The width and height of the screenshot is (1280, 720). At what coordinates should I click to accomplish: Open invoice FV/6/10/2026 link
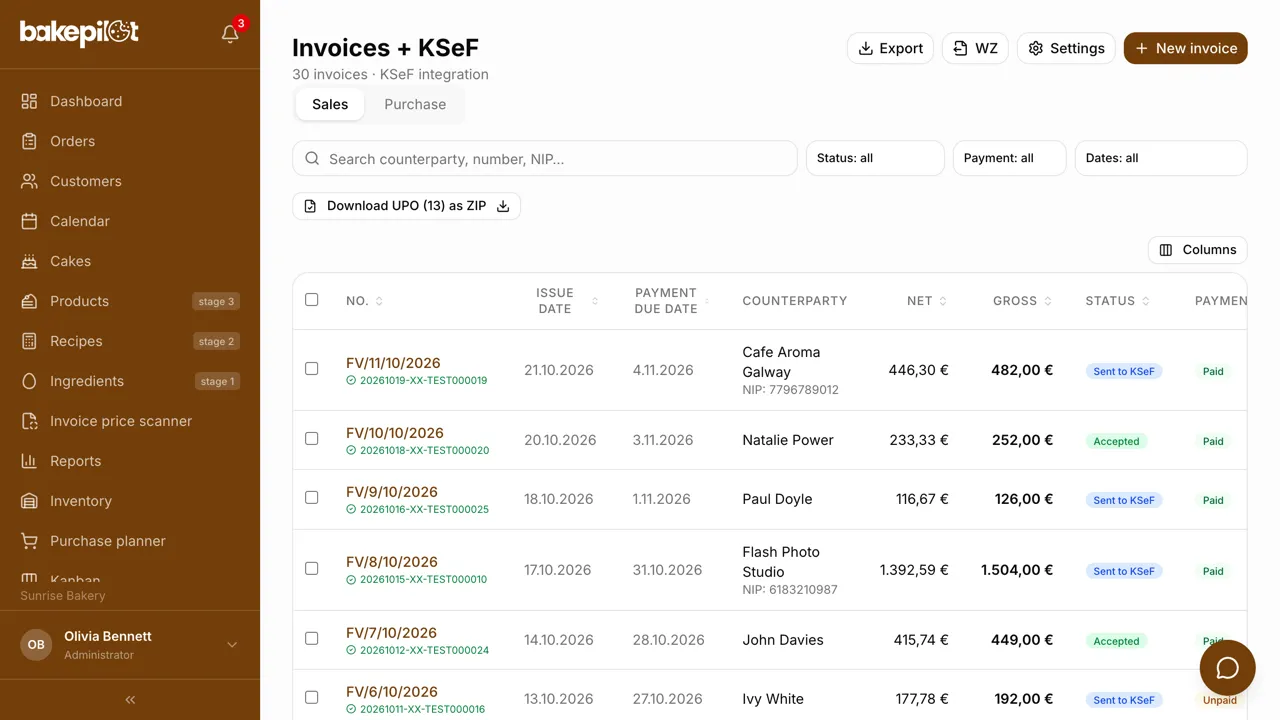point(392,692)
